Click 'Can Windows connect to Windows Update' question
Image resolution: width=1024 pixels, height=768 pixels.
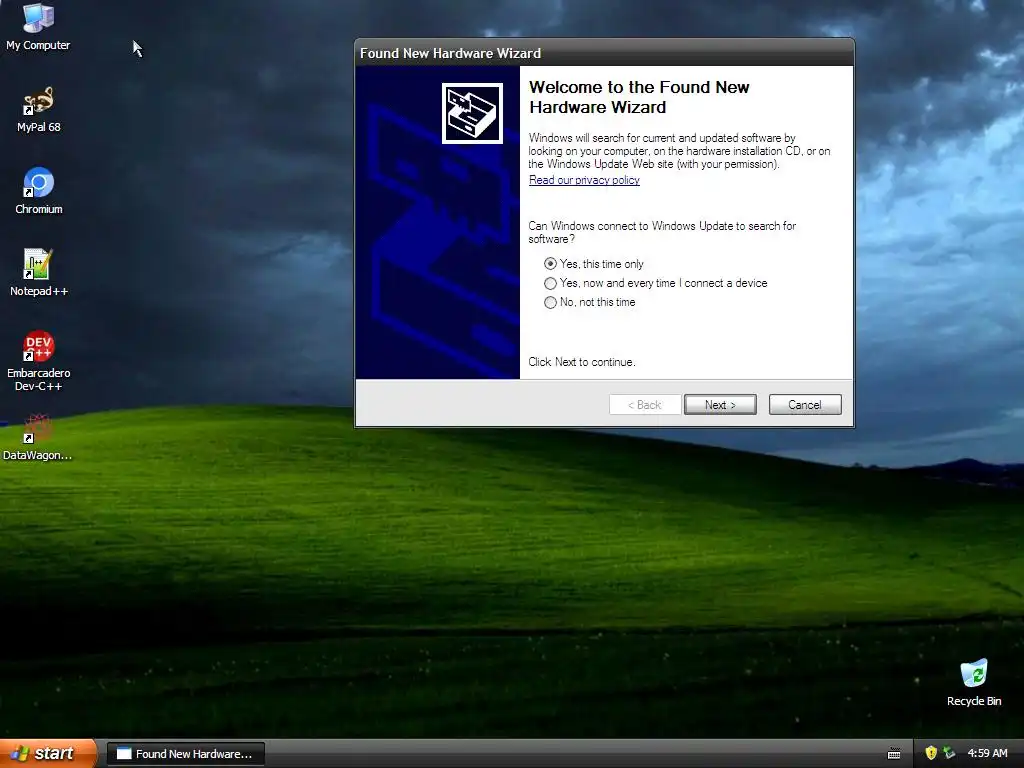[x=662, y=232]
